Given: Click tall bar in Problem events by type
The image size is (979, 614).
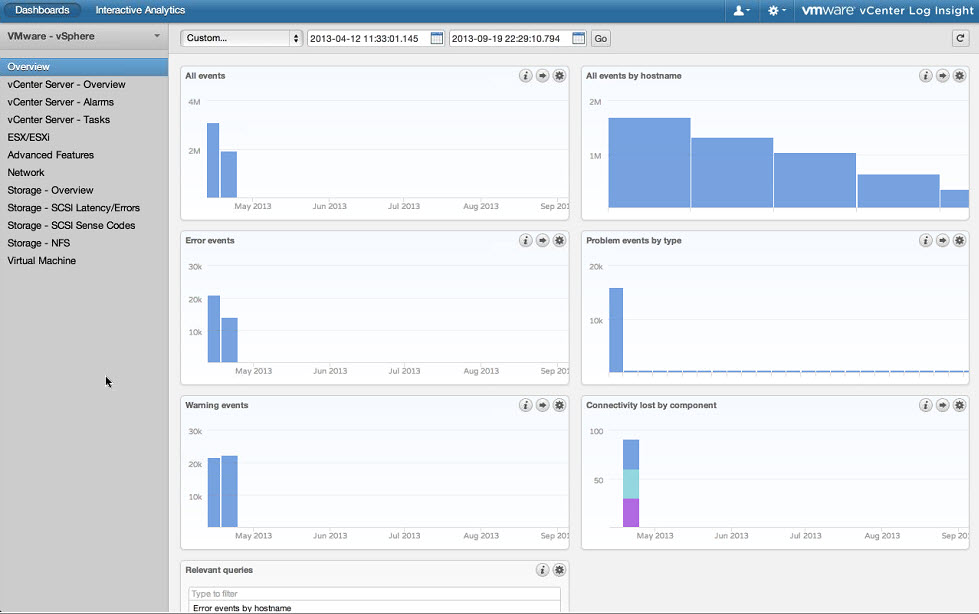Looking at the screenshot, I should (616, 330).
